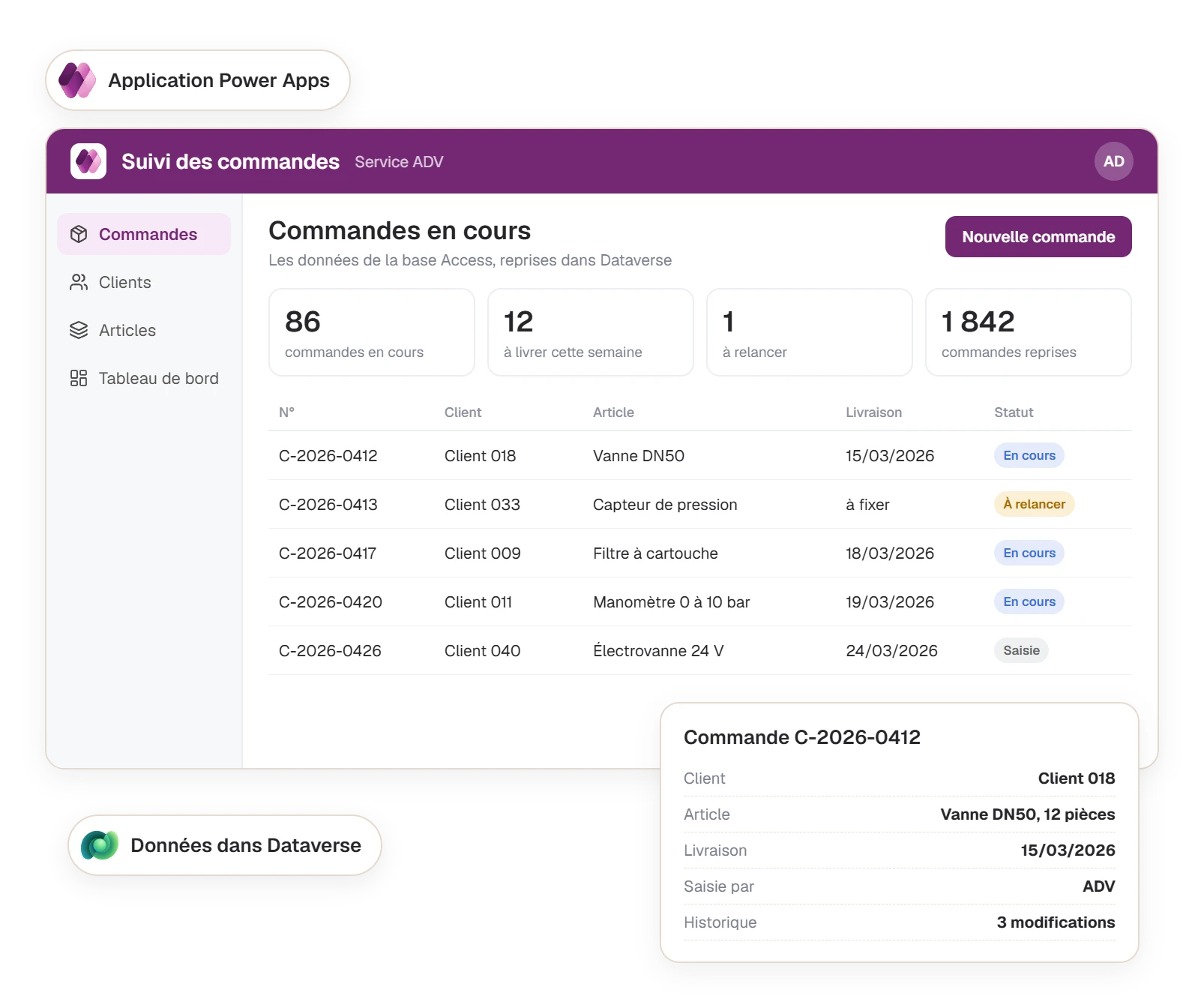Click the Commande C-2026-0412 card title
Screen dimensions: 1204x1005
(x=802, y=737)
